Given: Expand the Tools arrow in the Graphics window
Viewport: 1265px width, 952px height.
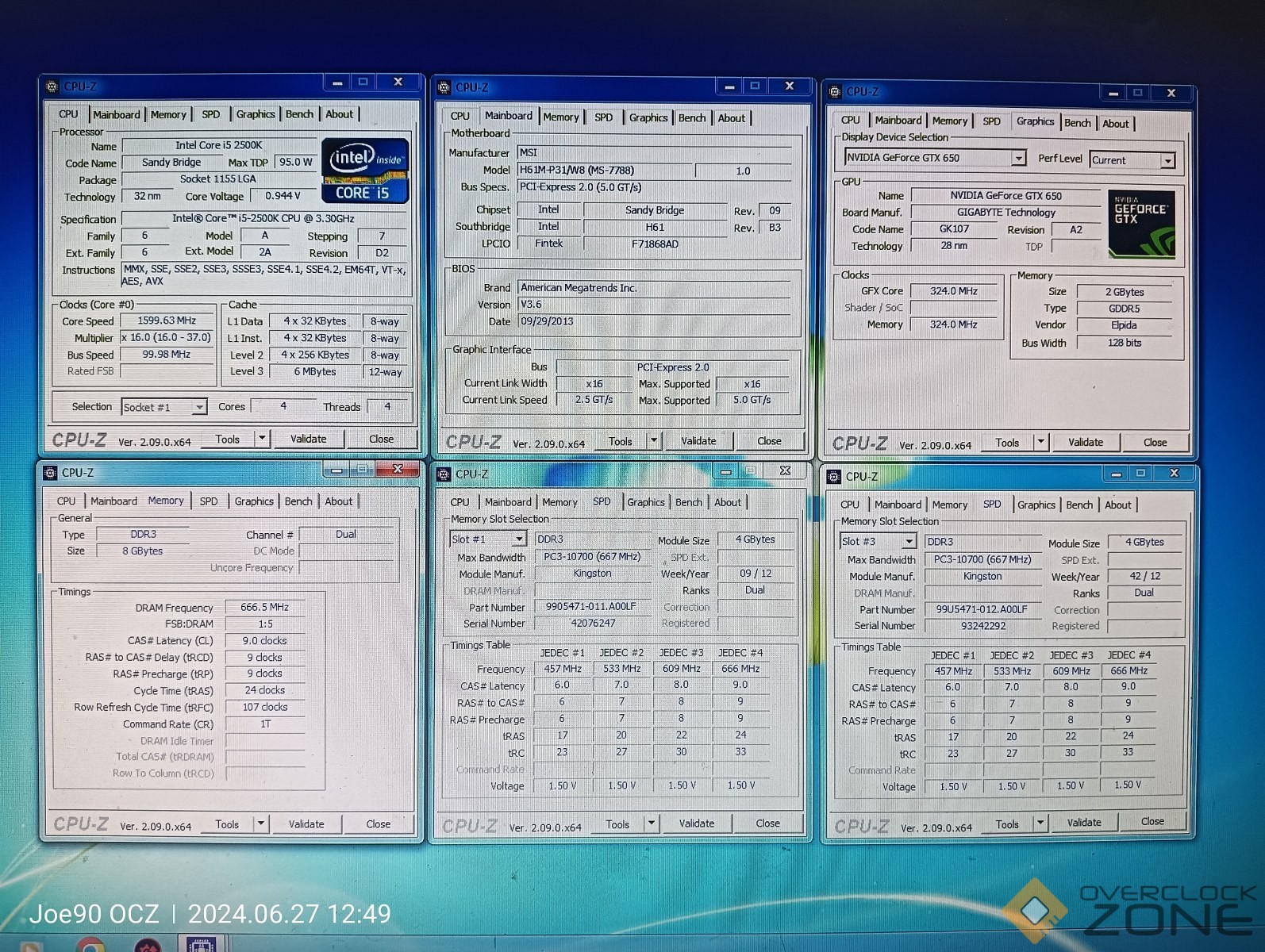Looking at the screenshot, I should point(1040,442).
